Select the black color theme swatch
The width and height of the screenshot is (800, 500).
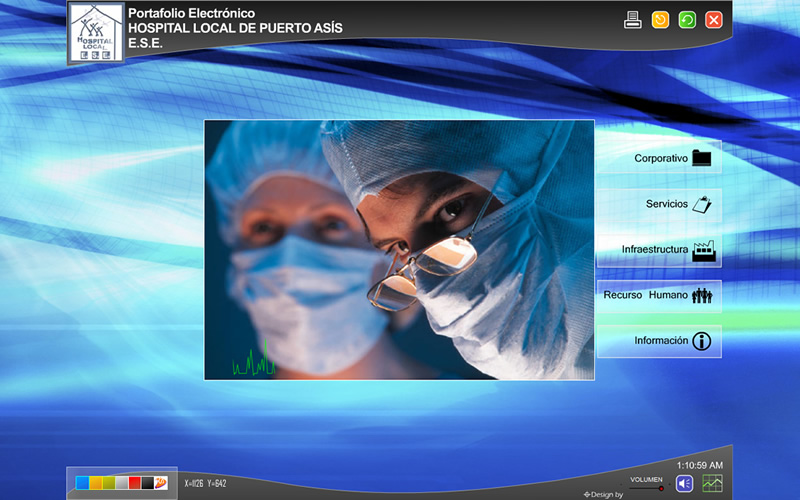click(x=148, y=483)
